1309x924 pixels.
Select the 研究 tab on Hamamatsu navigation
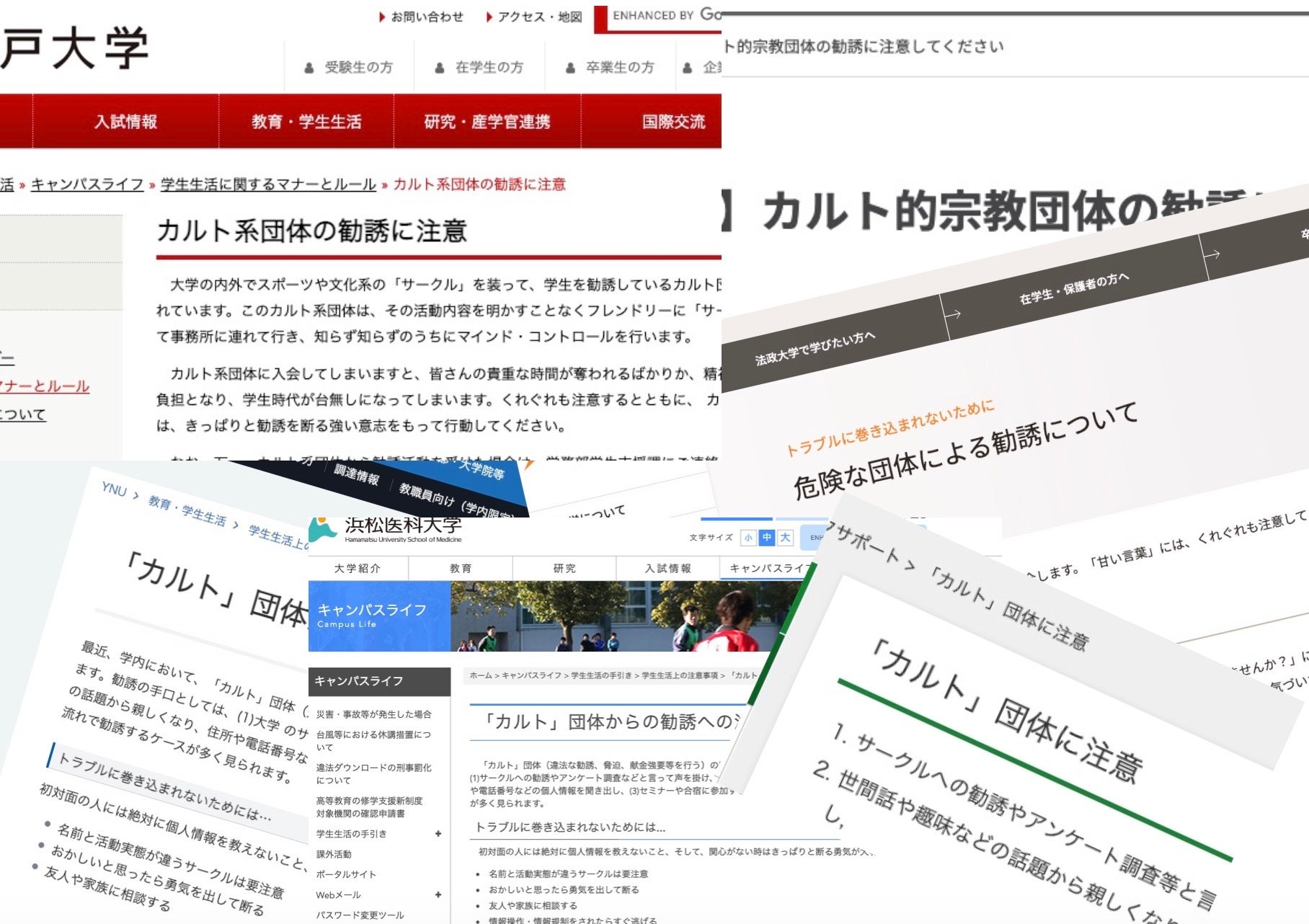click(564, 569)
